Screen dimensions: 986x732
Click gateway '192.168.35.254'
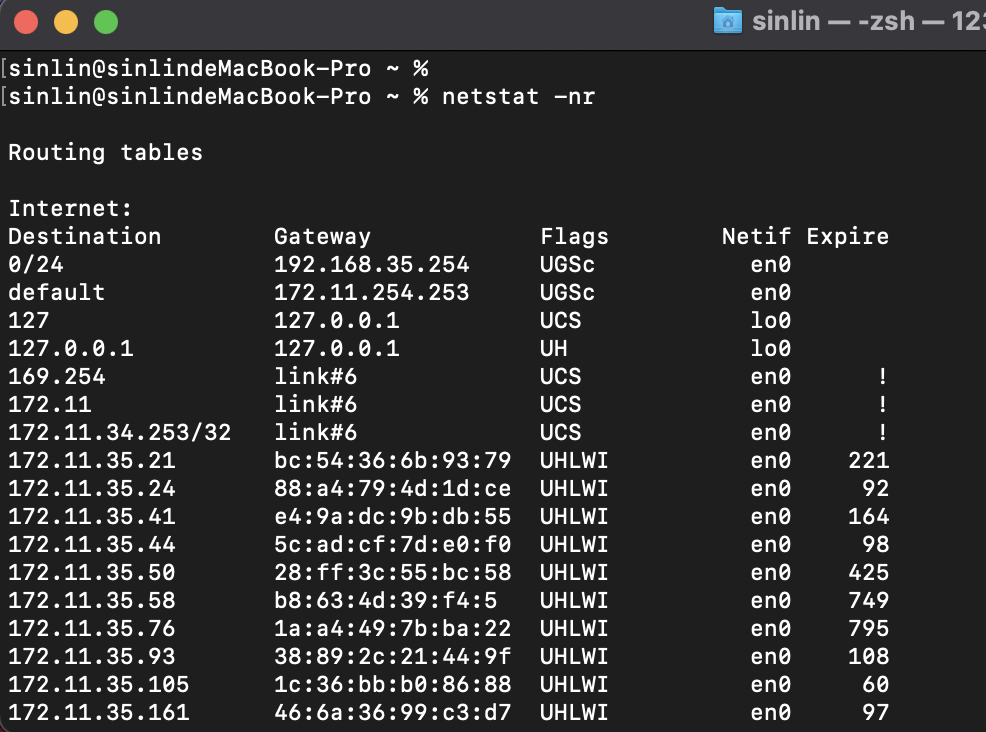[372, 264]
